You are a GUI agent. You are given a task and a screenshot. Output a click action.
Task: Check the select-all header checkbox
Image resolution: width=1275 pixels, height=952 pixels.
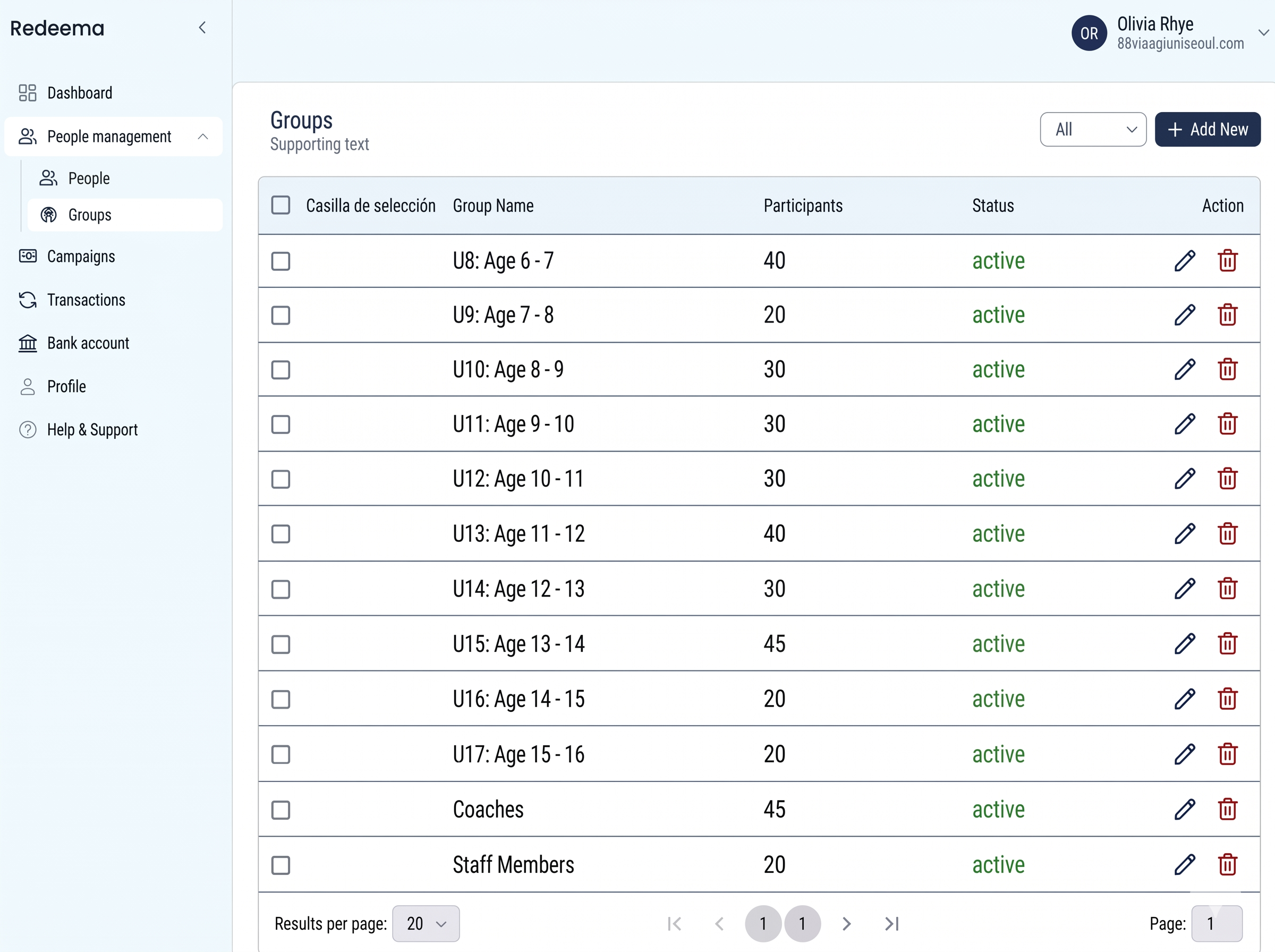pos(280,205)
